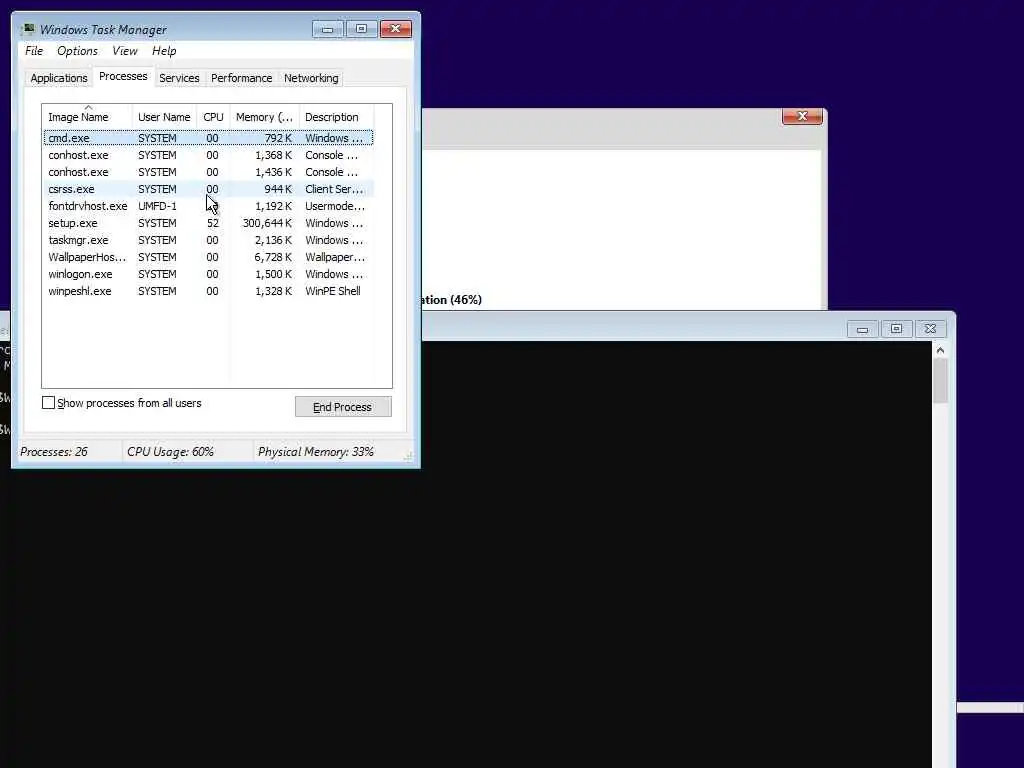Minimize the command prompt window

click(x=862, y=329)
